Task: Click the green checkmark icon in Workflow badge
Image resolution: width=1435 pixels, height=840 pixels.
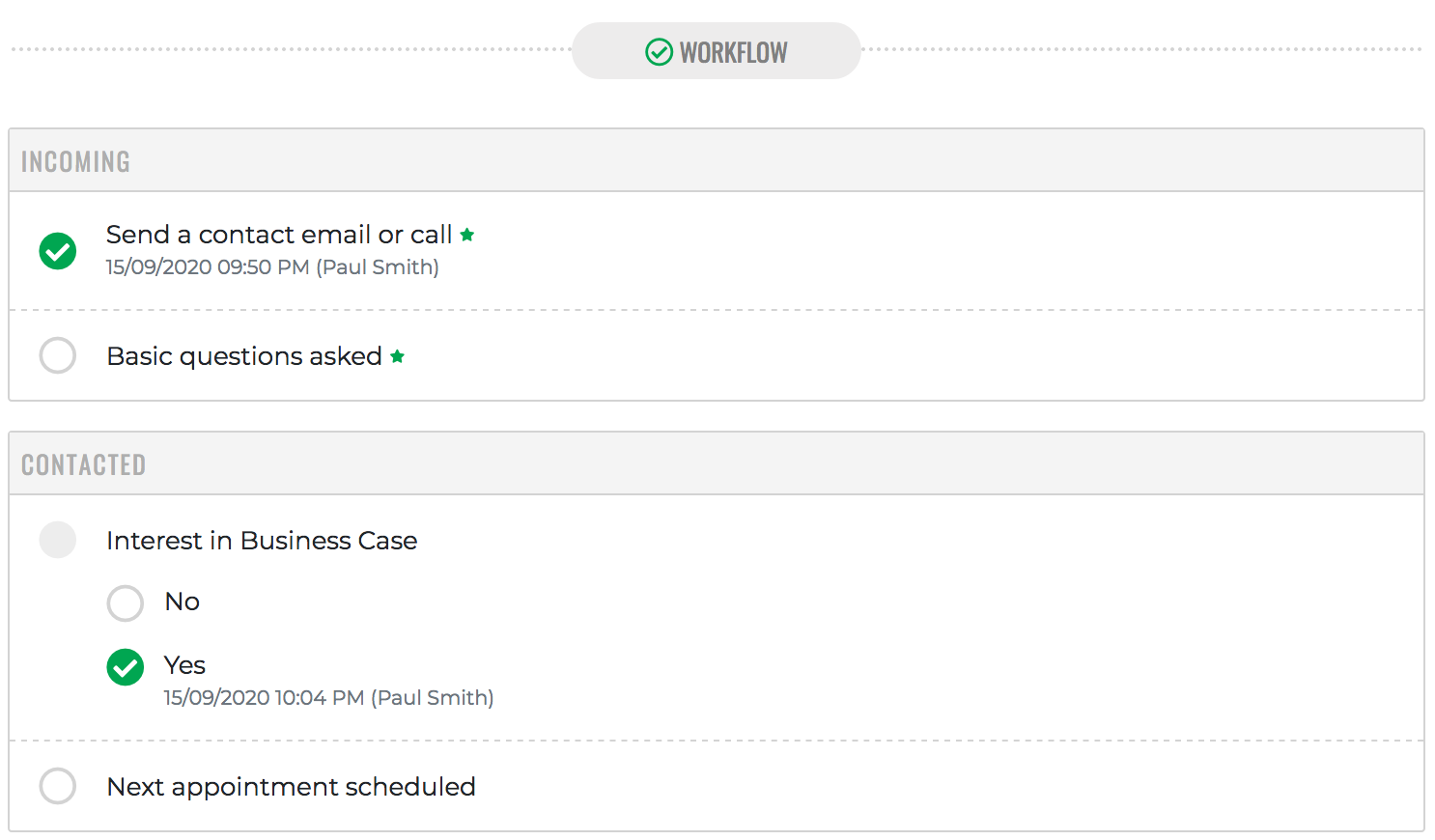Action: tap(659, 52)
